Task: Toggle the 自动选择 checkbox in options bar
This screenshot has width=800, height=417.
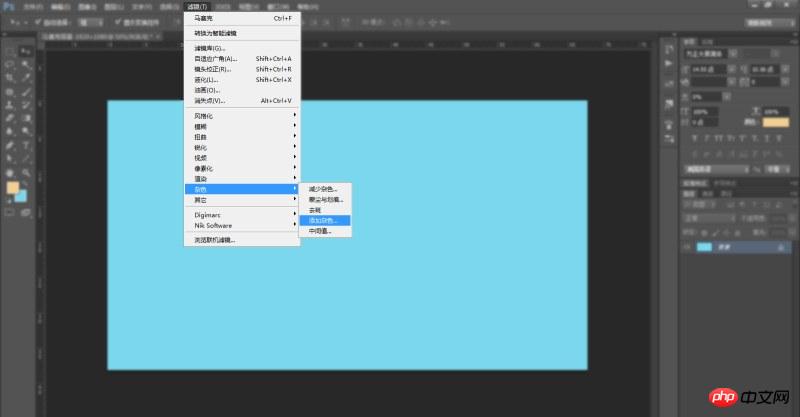Action: [x=38, y=22]
